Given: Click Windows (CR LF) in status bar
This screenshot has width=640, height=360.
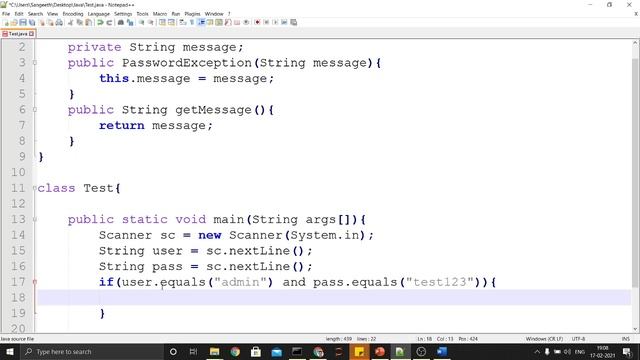Looking at the screenshot, I should point(544,339).
